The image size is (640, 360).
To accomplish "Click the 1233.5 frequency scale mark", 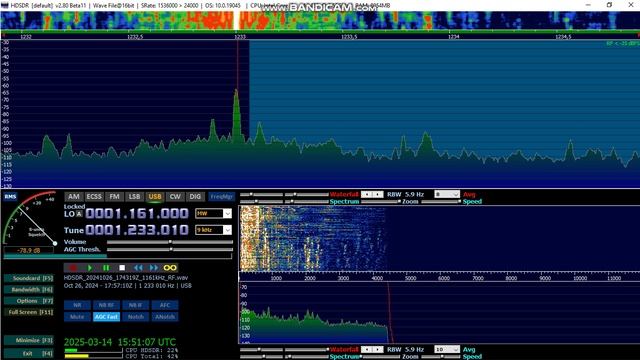I will (349, 37).
